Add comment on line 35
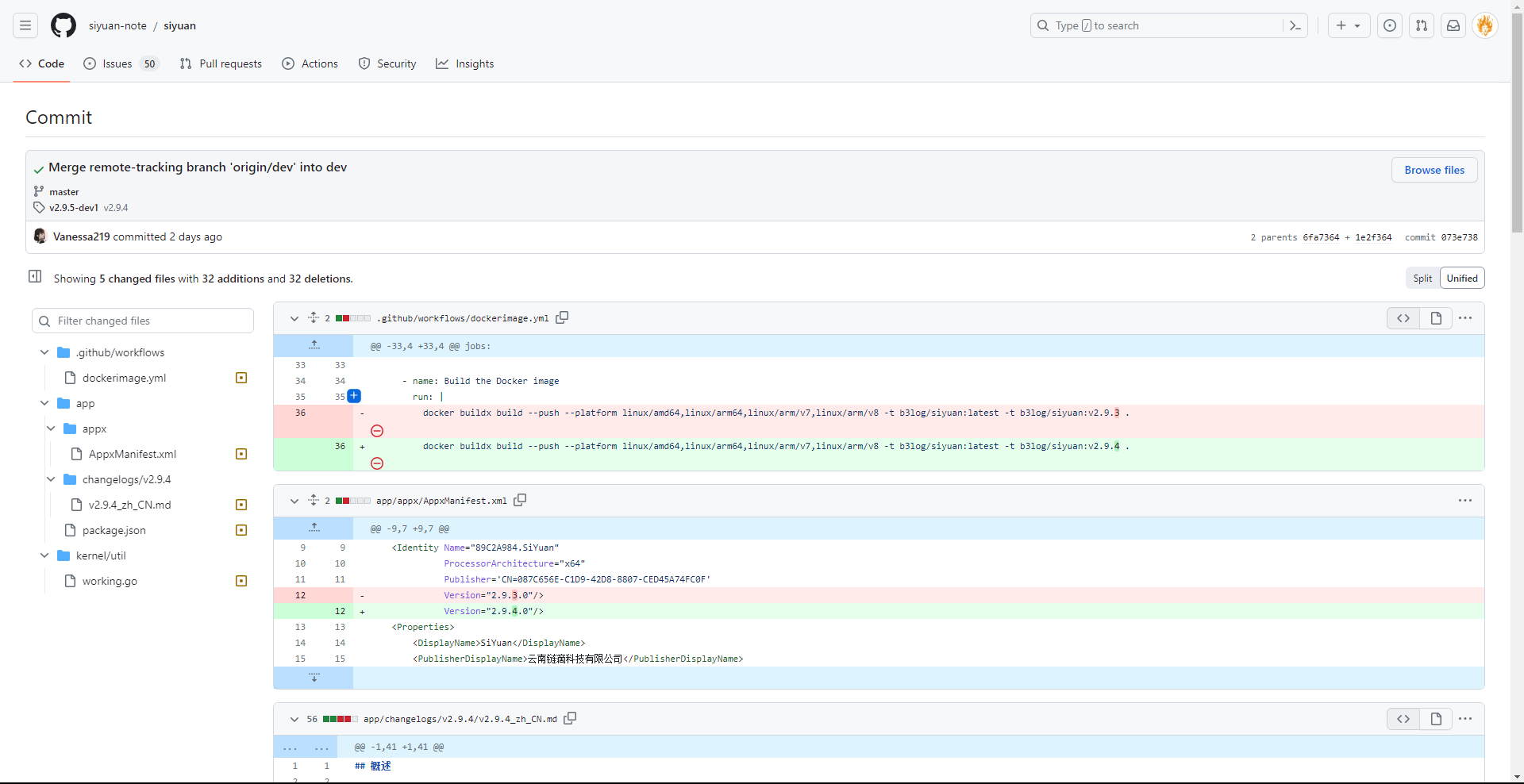Screen dimensions: 1524x784 [x=354, y=396]
